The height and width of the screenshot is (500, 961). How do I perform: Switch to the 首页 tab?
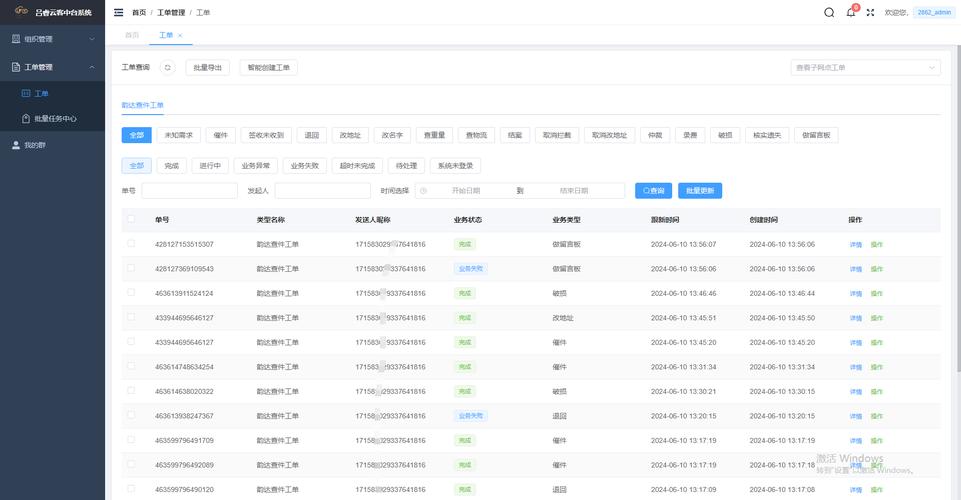[x=132, y=36]
